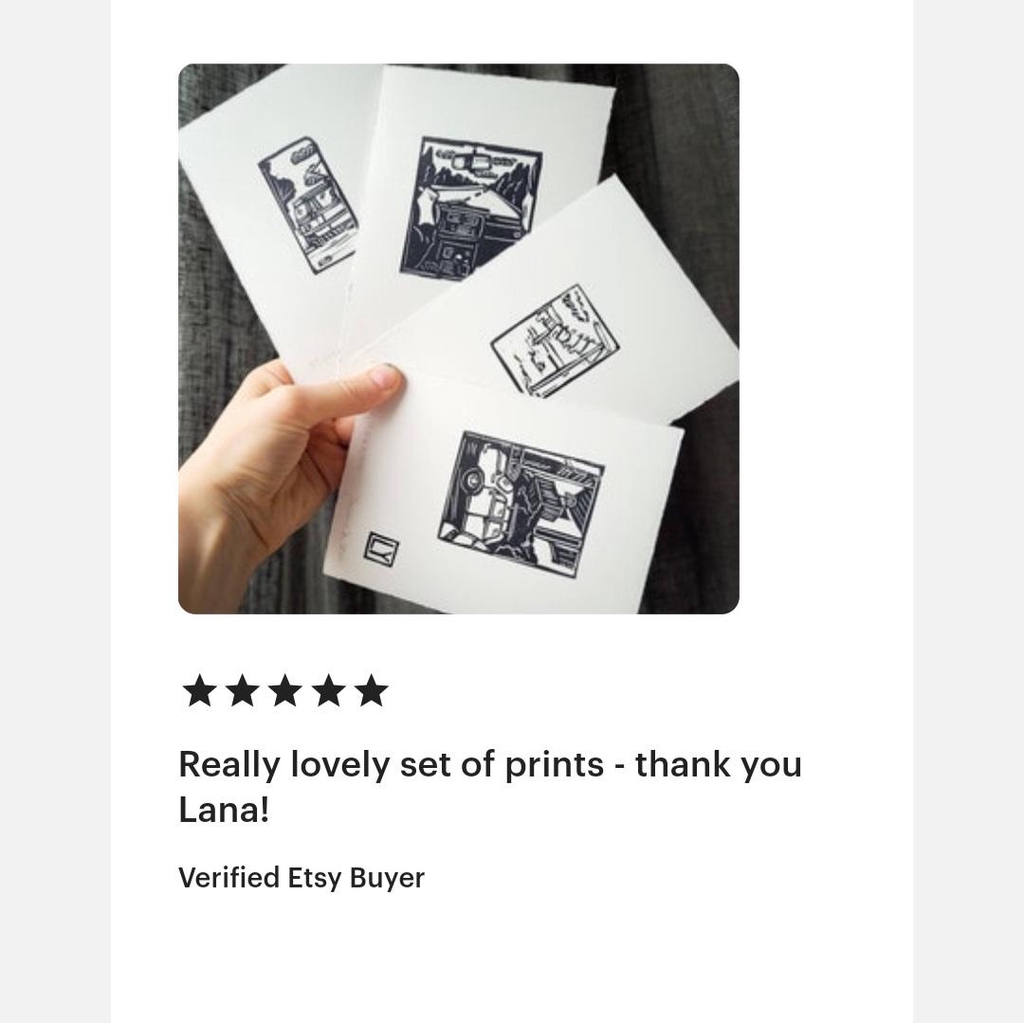Screen dimensions: 1024x1023
Task: Click the second rating star
Action: point(242,690)
